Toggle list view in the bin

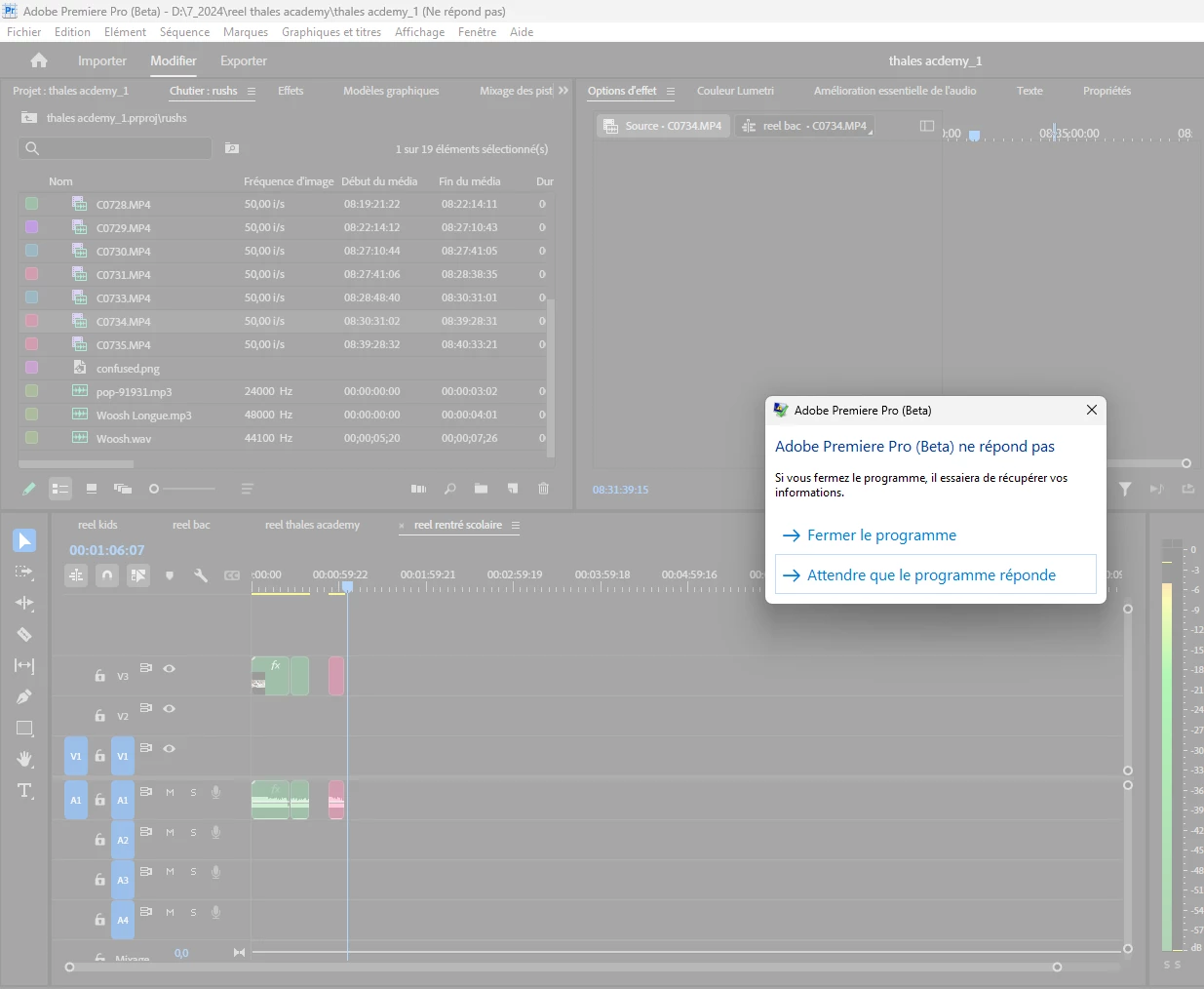(x=60, y=489)
